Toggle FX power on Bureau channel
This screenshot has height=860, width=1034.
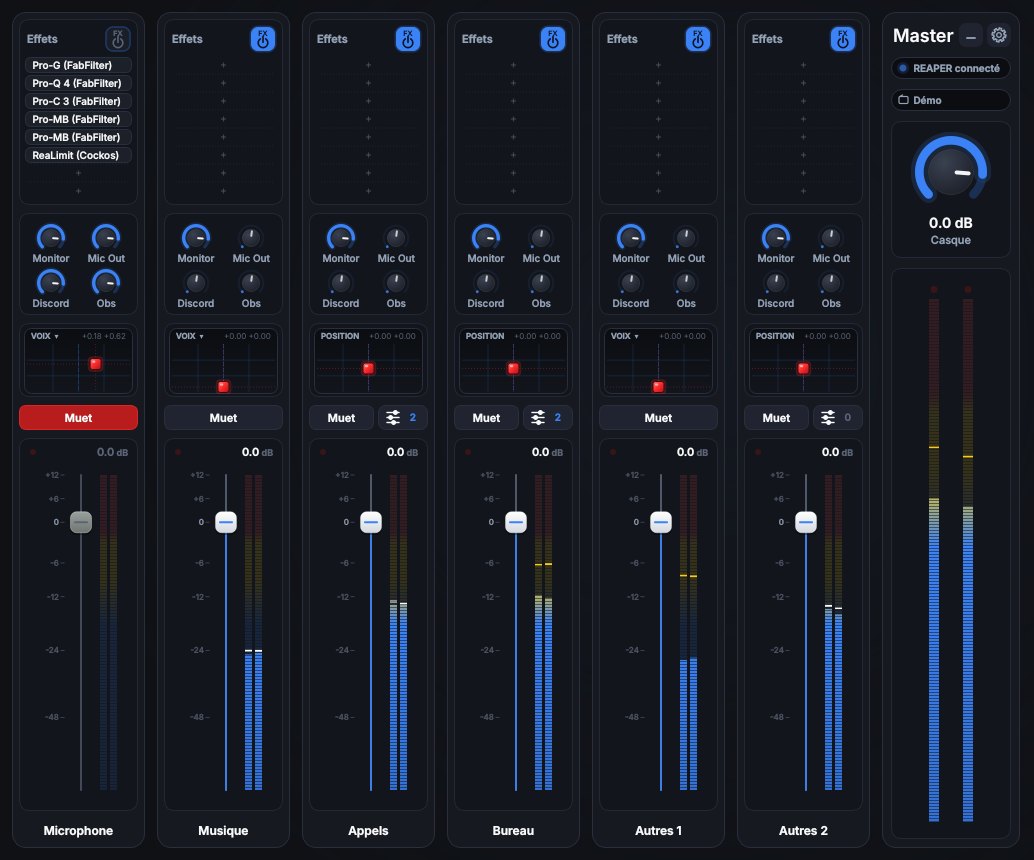tap(553, 39)
